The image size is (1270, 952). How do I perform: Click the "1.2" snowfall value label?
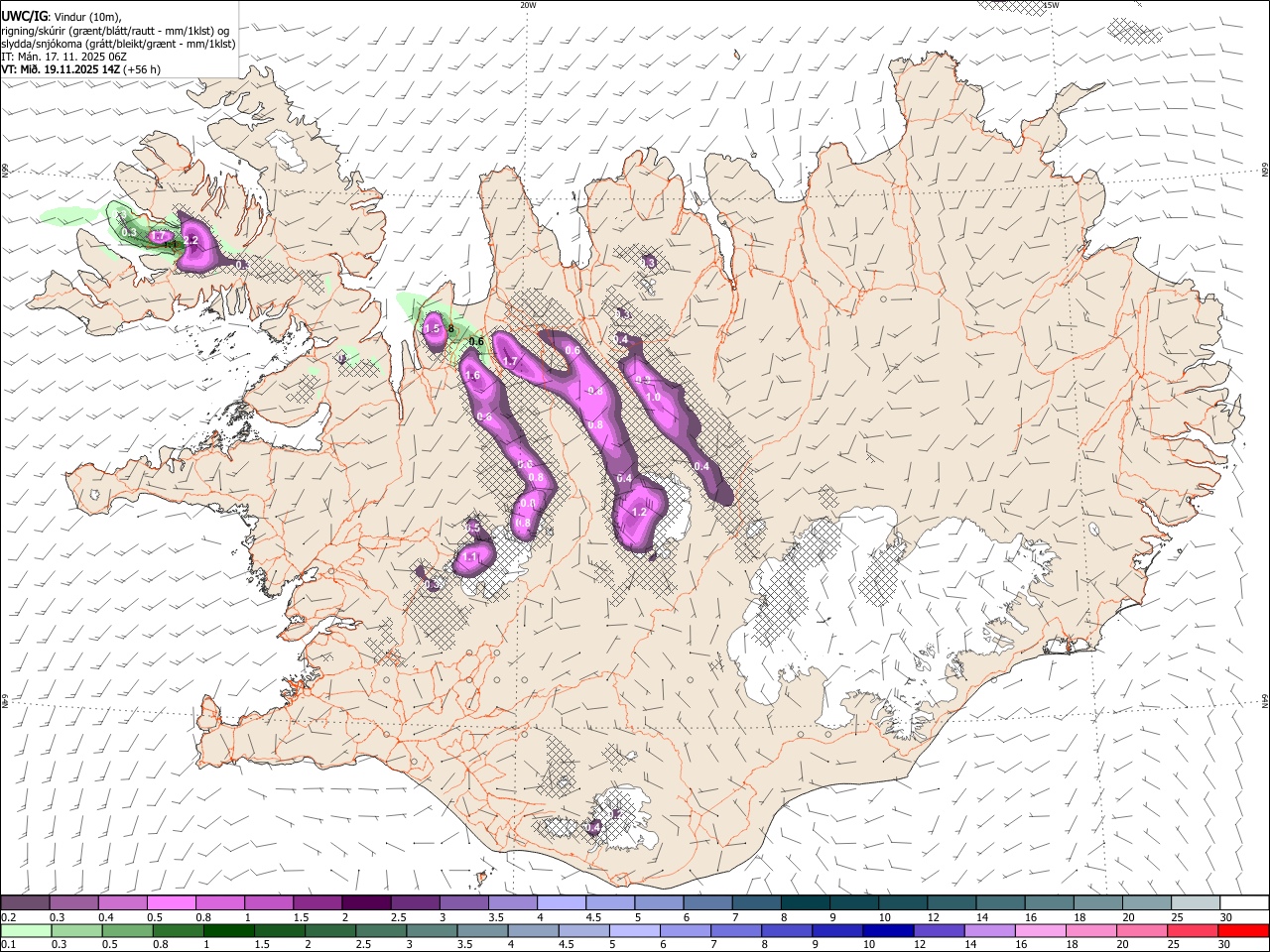click(639, 513)
